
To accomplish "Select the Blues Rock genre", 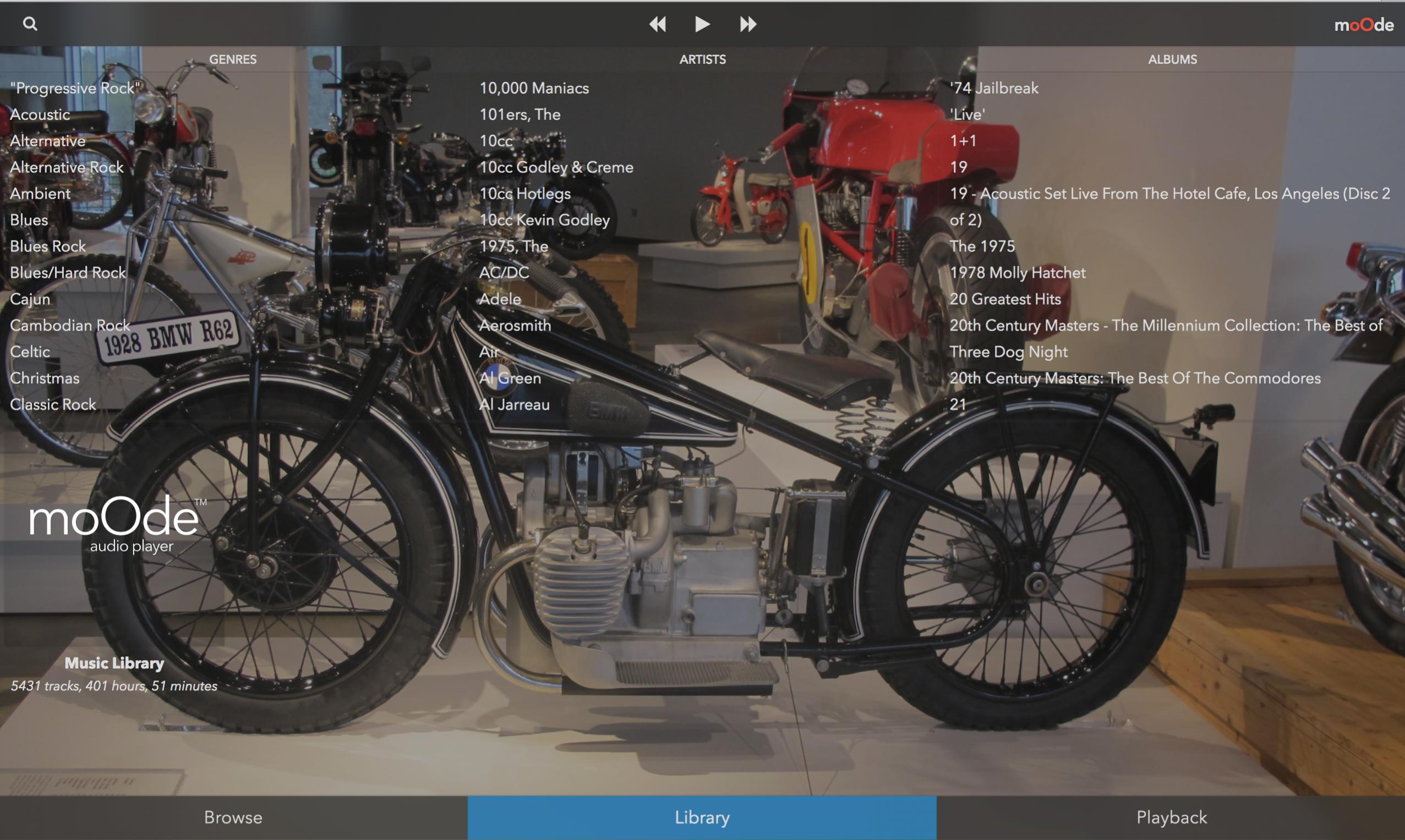I will tap(48, 246).
